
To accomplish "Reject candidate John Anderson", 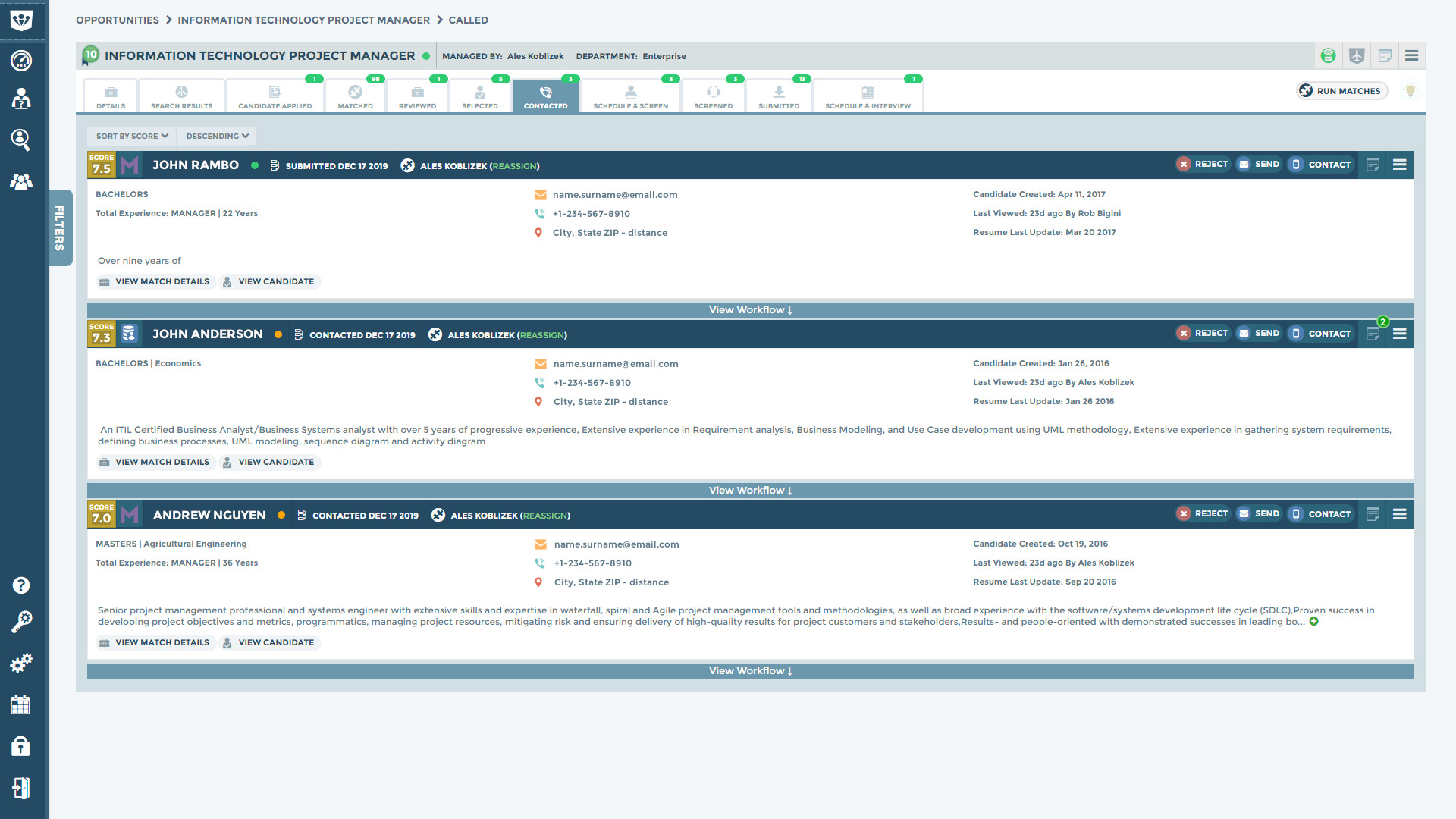I will tap(1202, 334).
